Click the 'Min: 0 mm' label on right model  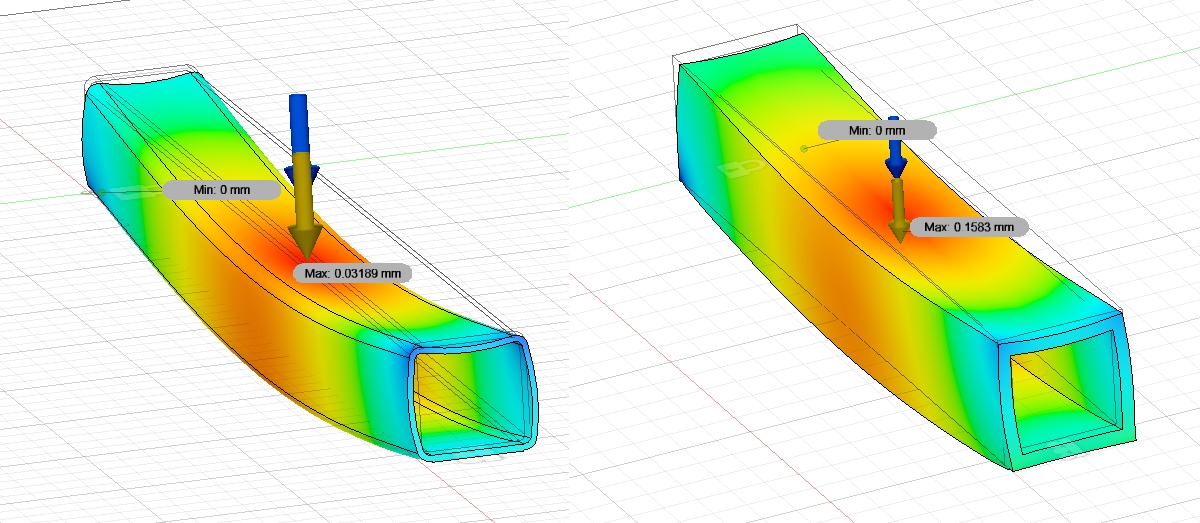(877, 130)
